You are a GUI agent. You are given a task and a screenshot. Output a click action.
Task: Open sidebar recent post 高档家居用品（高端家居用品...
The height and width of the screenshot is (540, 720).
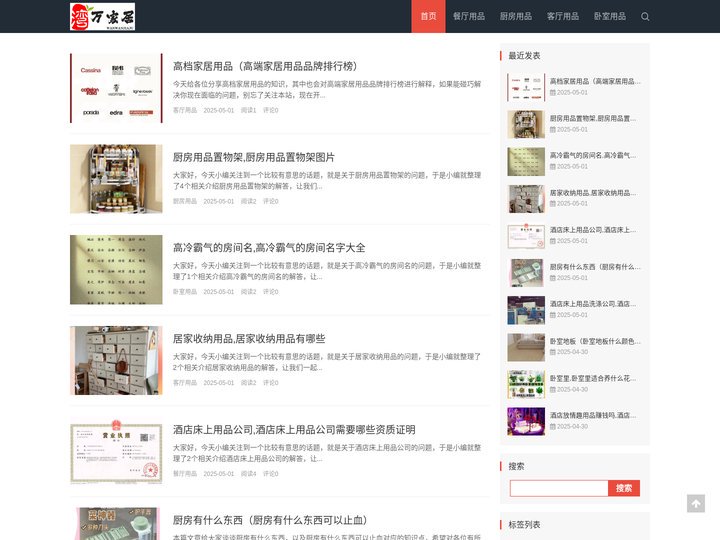coord(595,81)
